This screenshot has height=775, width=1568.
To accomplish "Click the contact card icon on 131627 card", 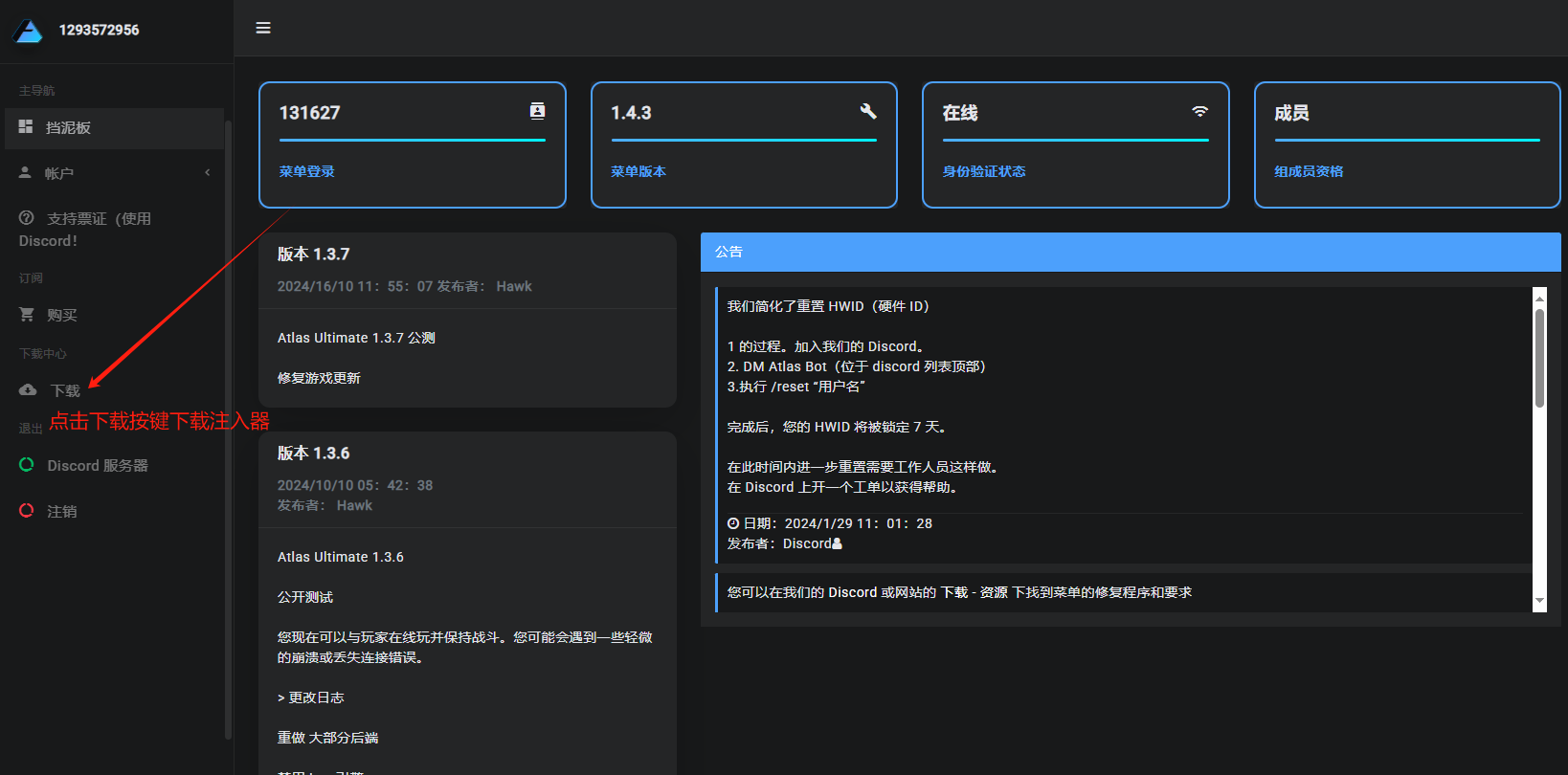I will pyautogui.click(x=538, y=111).
